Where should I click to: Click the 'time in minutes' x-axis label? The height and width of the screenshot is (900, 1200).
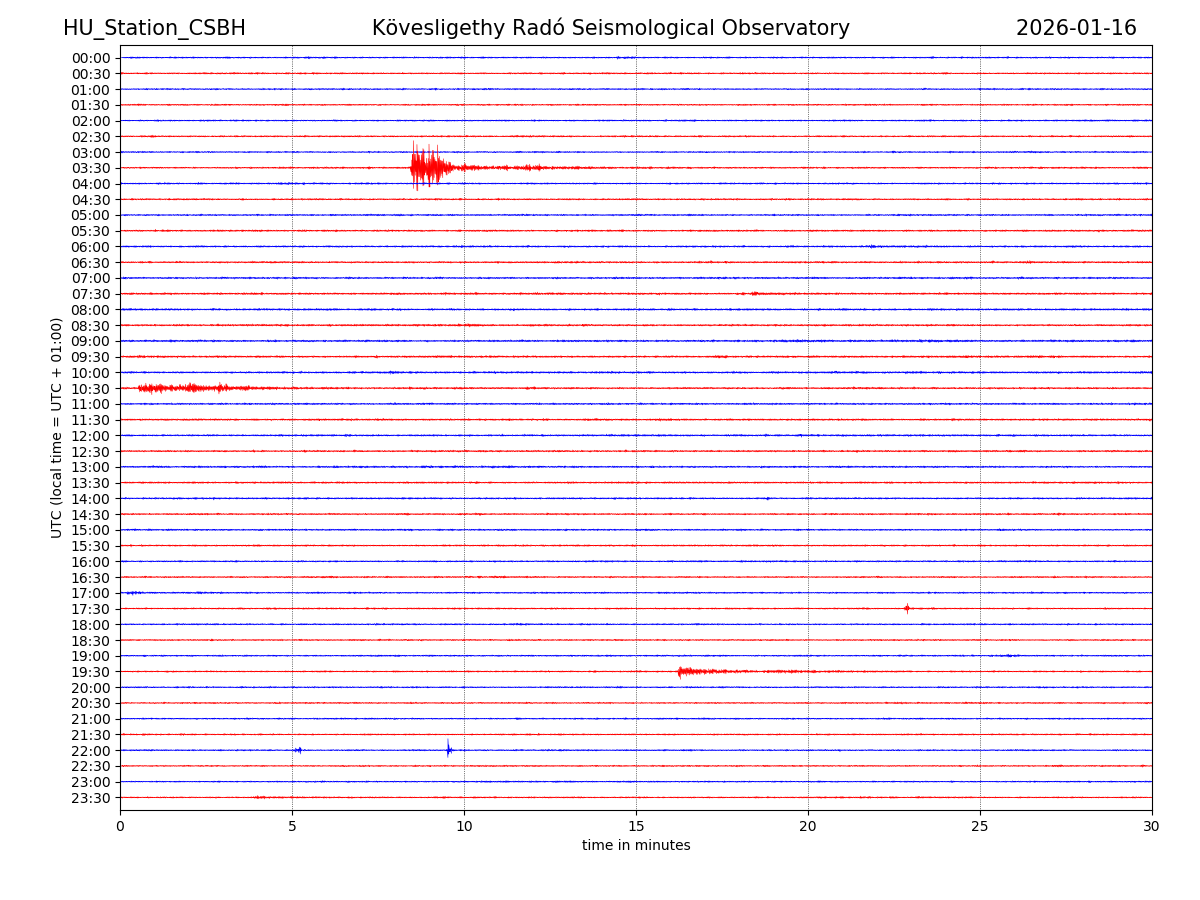[x=636, y=846]
